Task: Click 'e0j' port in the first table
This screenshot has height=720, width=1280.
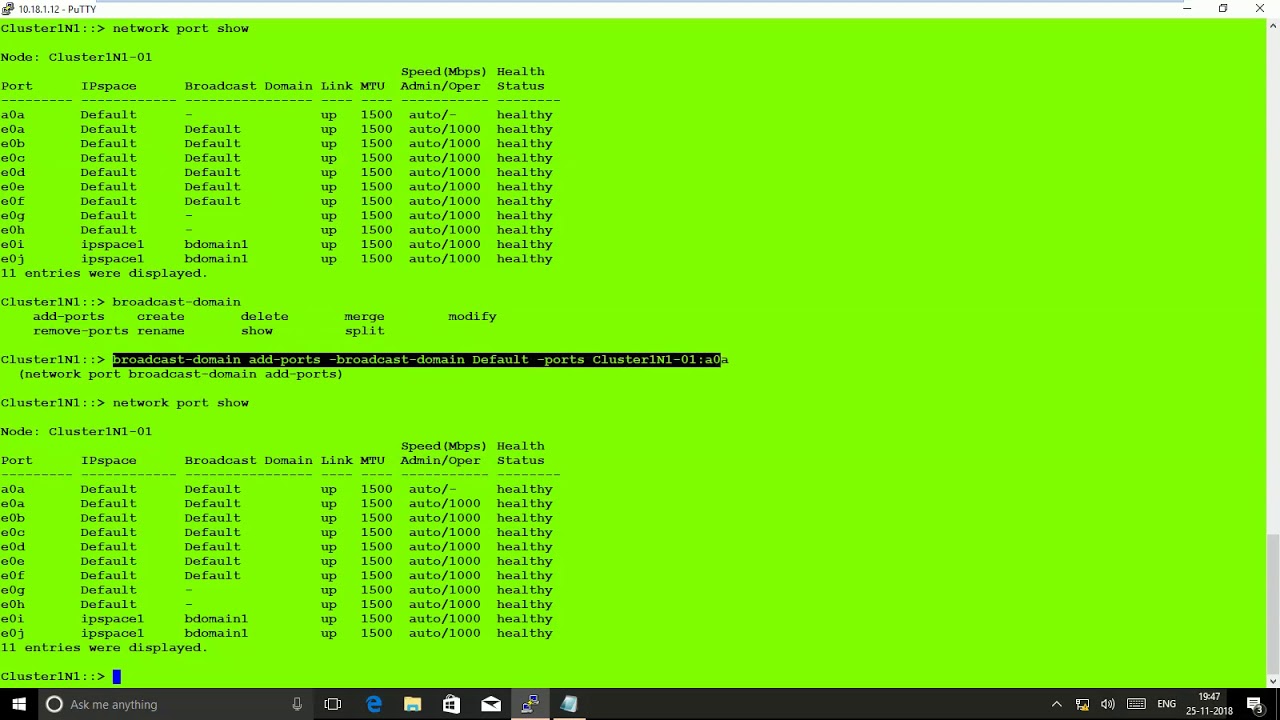Action: 12,259
